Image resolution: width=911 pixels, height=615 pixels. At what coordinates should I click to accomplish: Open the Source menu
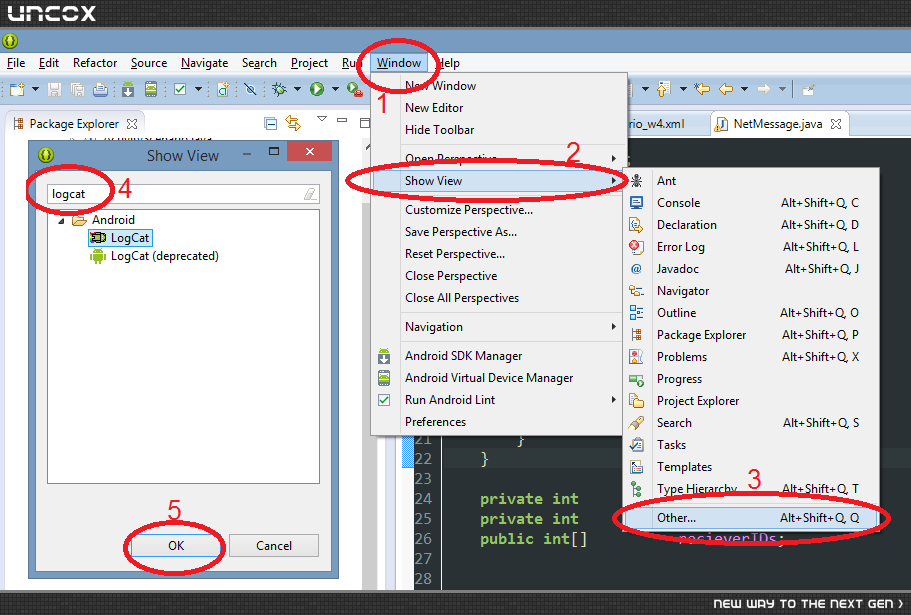pyautogui.click(x=149, y=63)
